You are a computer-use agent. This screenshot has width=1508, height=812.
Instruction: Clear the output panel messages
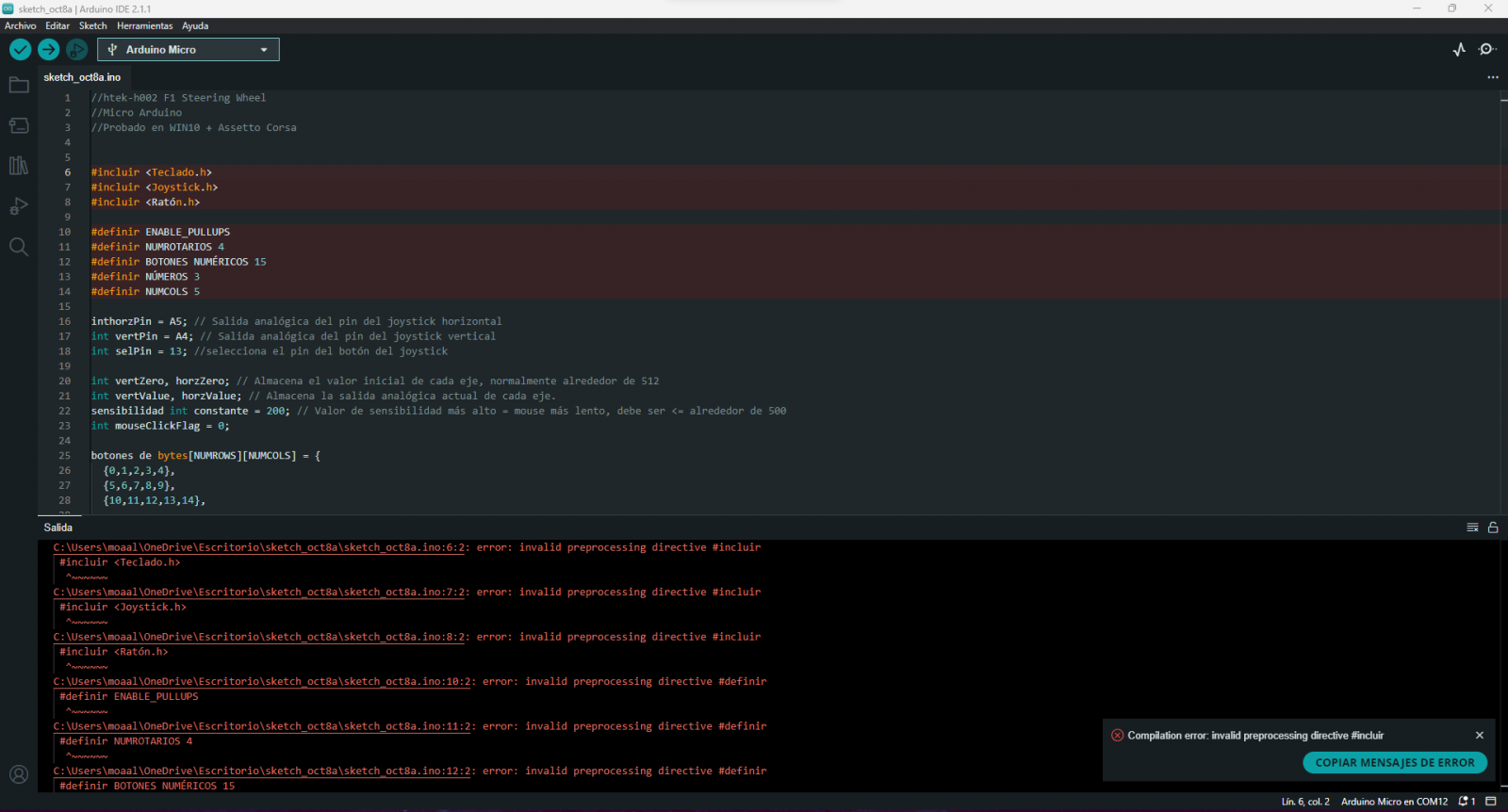[1472, 528]
